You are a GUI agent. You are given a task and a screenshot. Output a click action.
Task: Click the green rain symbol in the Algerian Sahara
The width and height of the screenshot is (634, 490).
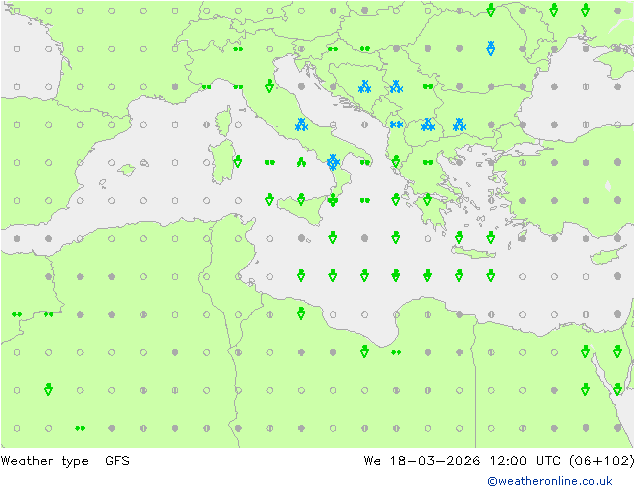point(49,389)
